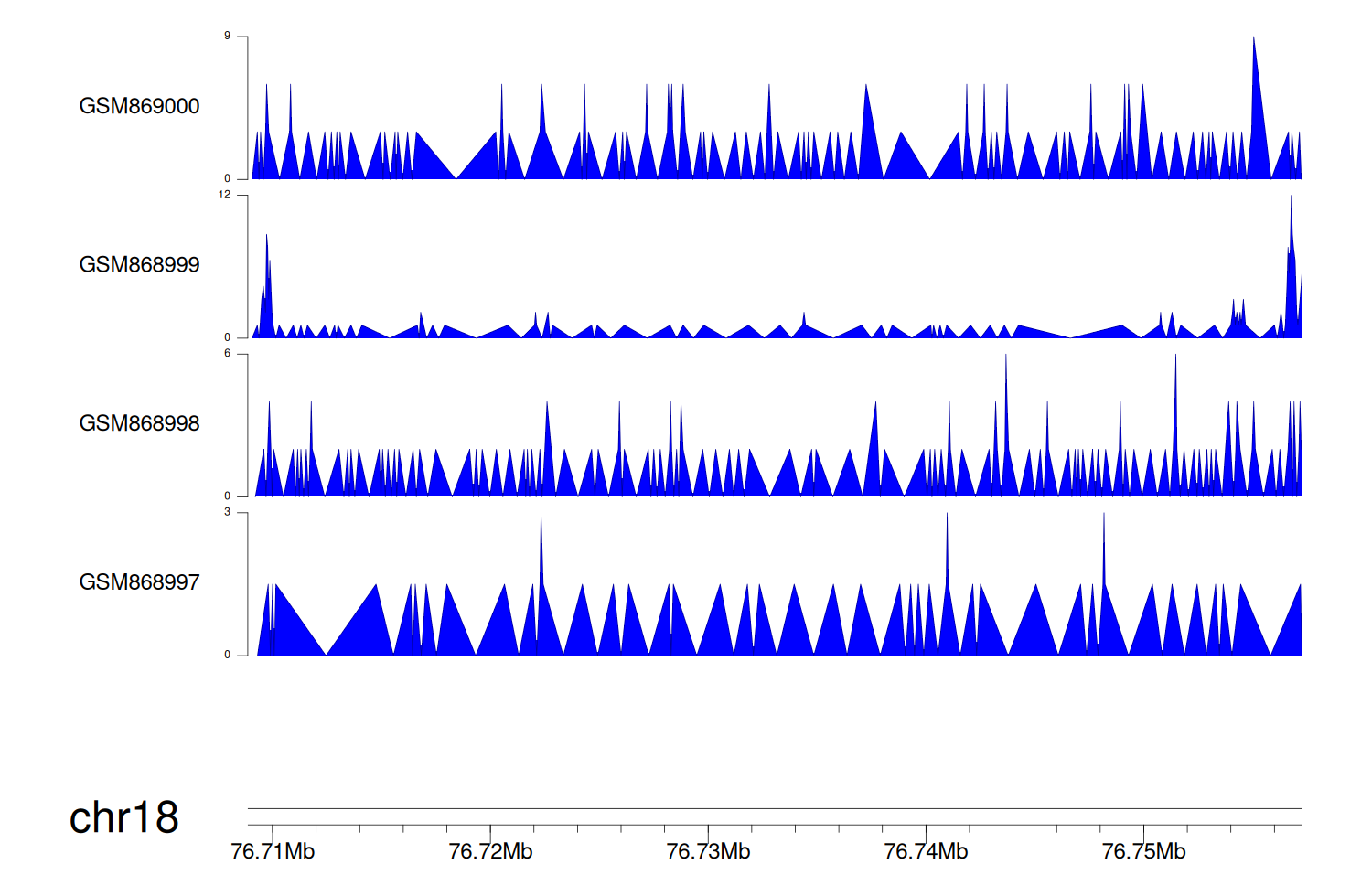Image resolution: width=1372 pixels, height=896 pixels.
Task: Click the y-axis maximum label 12
Action: (x=224, y=195)
